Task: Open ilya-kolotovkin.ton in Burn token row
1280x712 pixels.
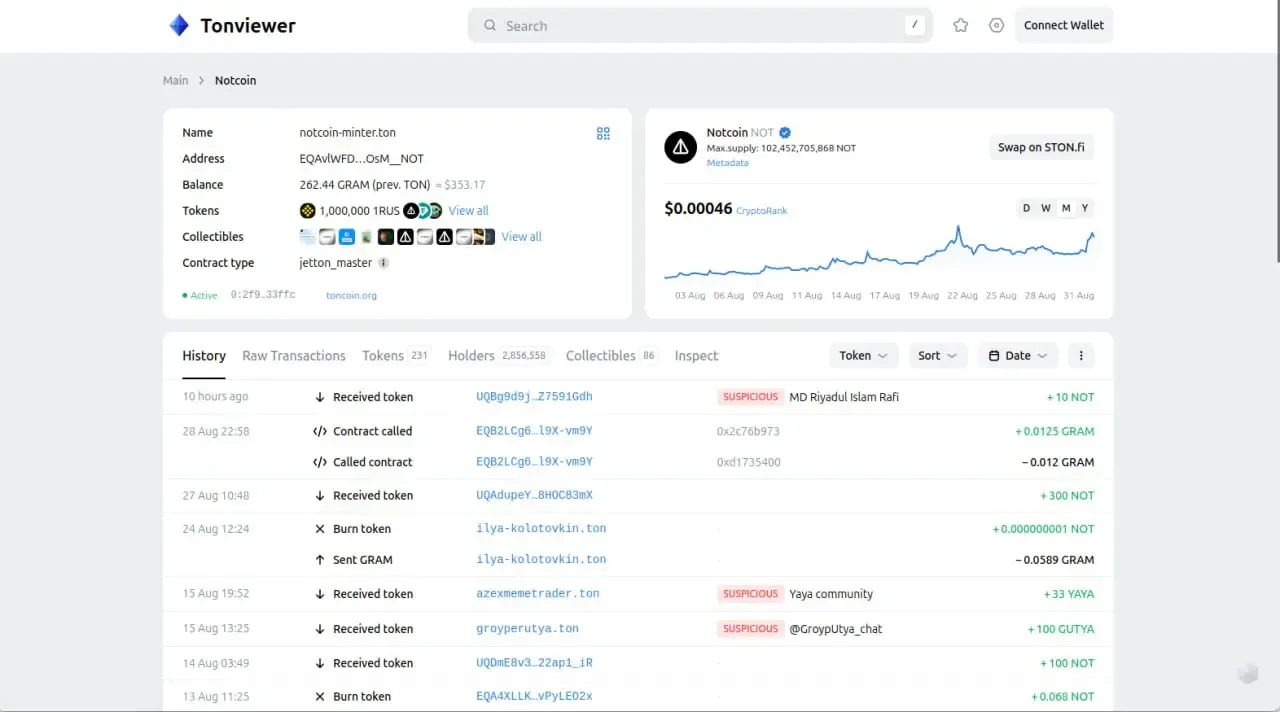Action: click(541, 529)
